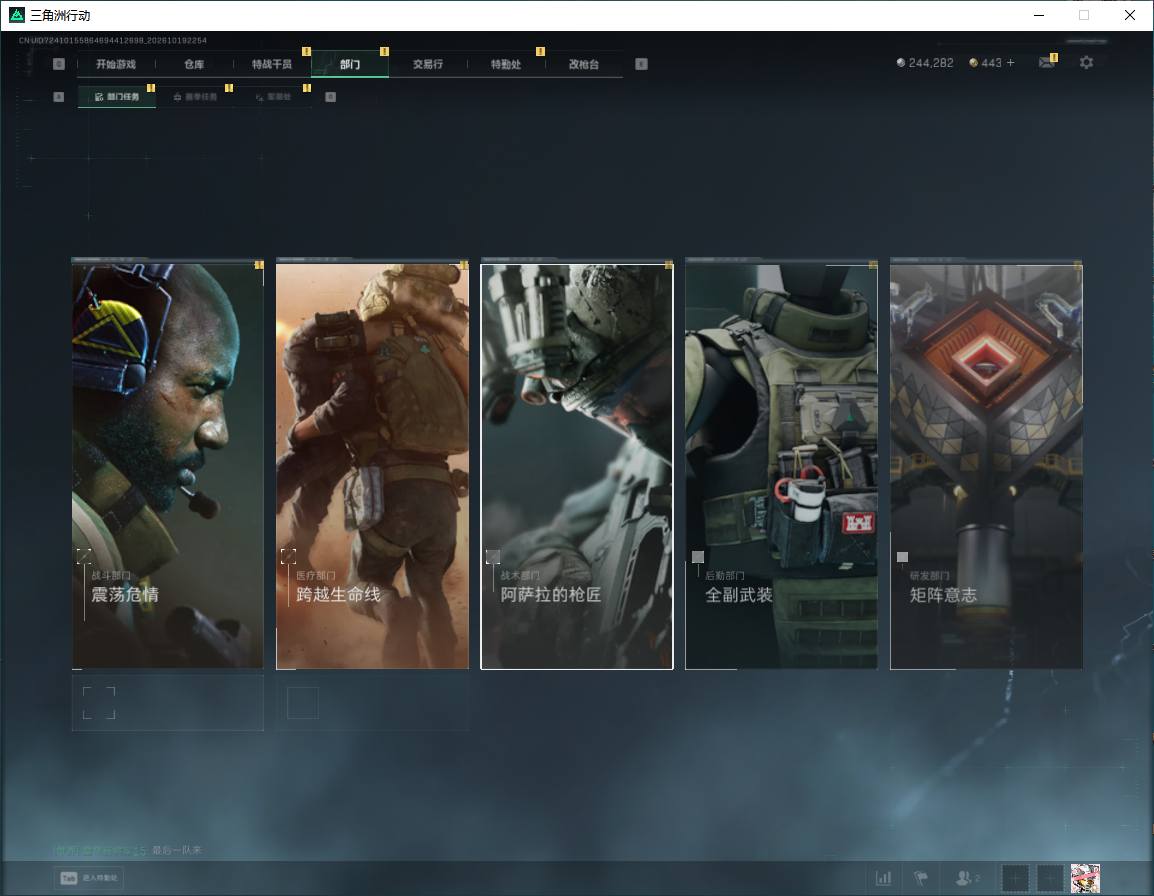Image resolution: width=1154 pixels, height=896 pixels.
Task: Open the 矩阵意志 research department card
Action: coord(986,465)
